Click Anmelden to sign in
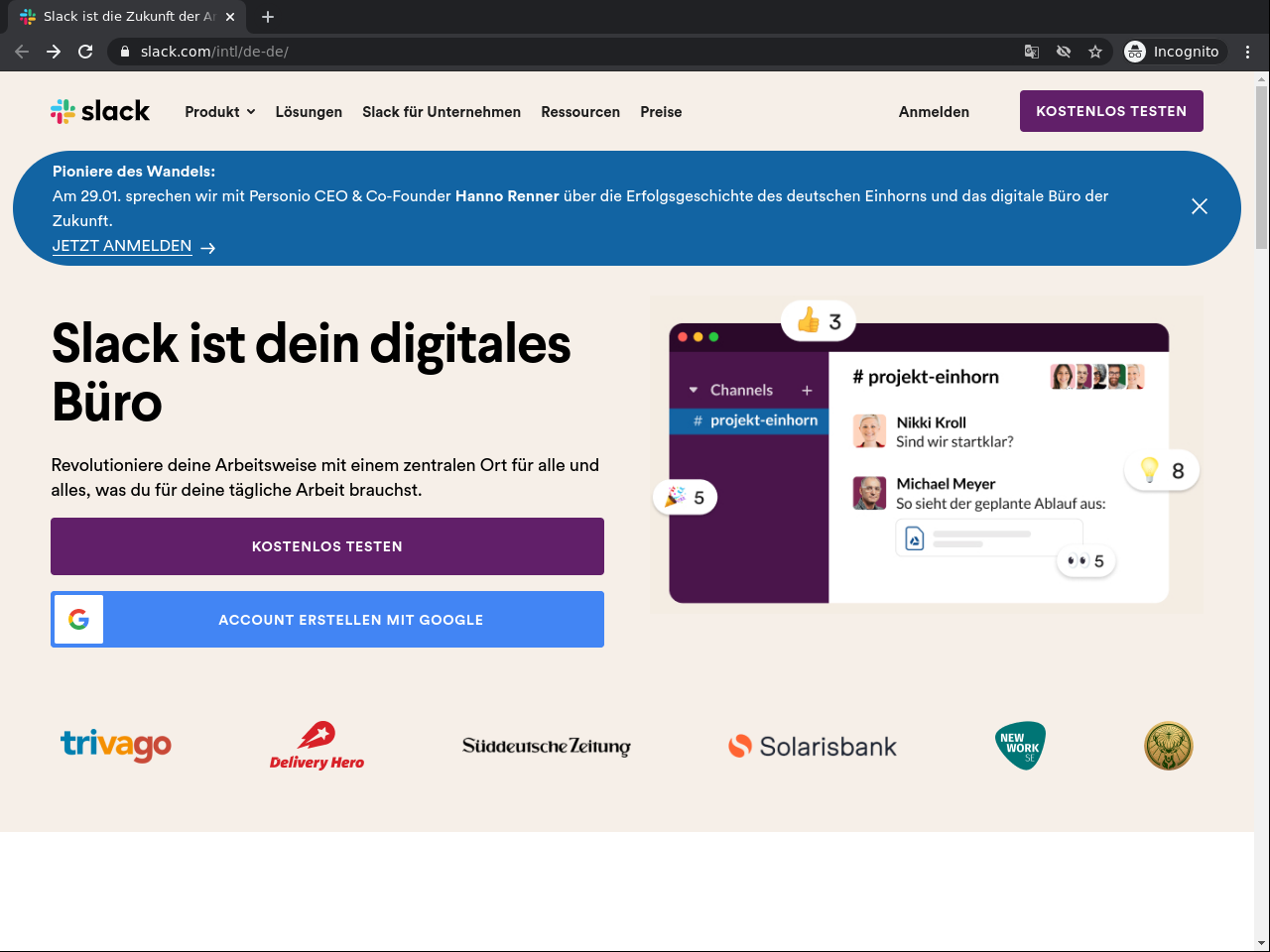 (934, 112)
